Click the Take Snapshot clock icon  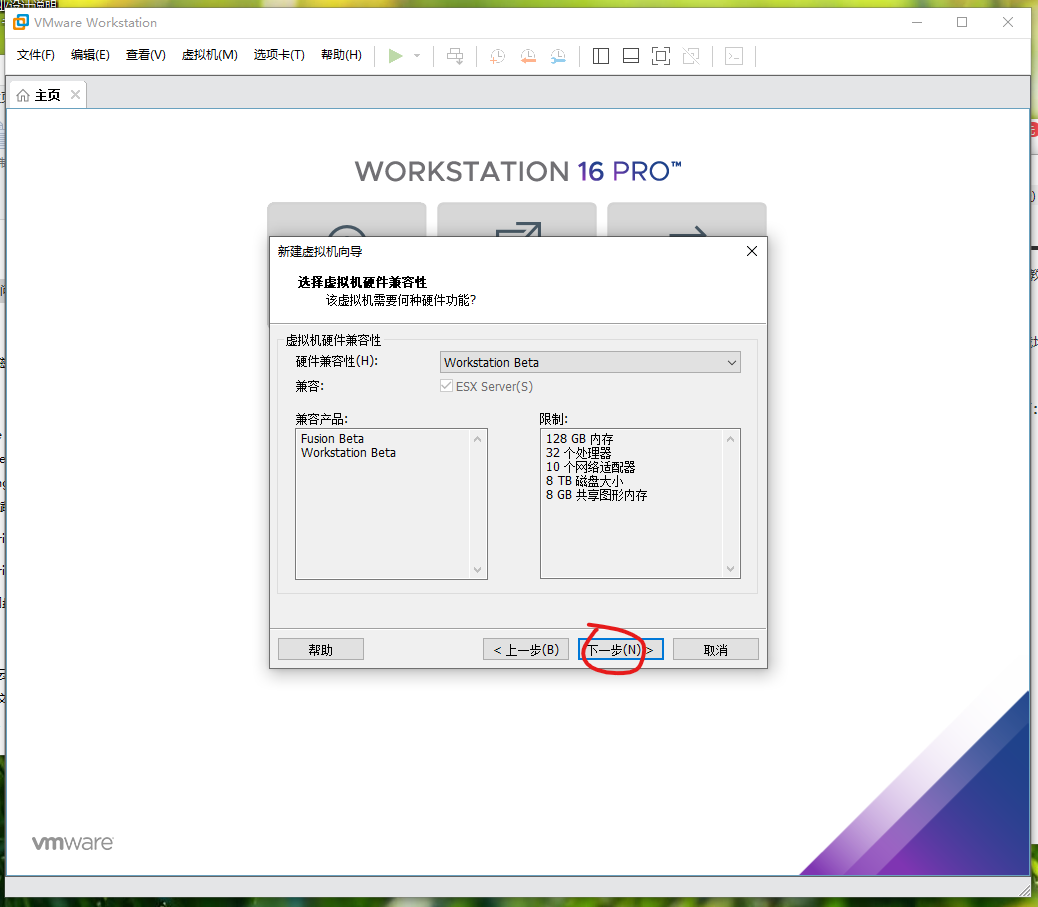(x=497, y=56)
